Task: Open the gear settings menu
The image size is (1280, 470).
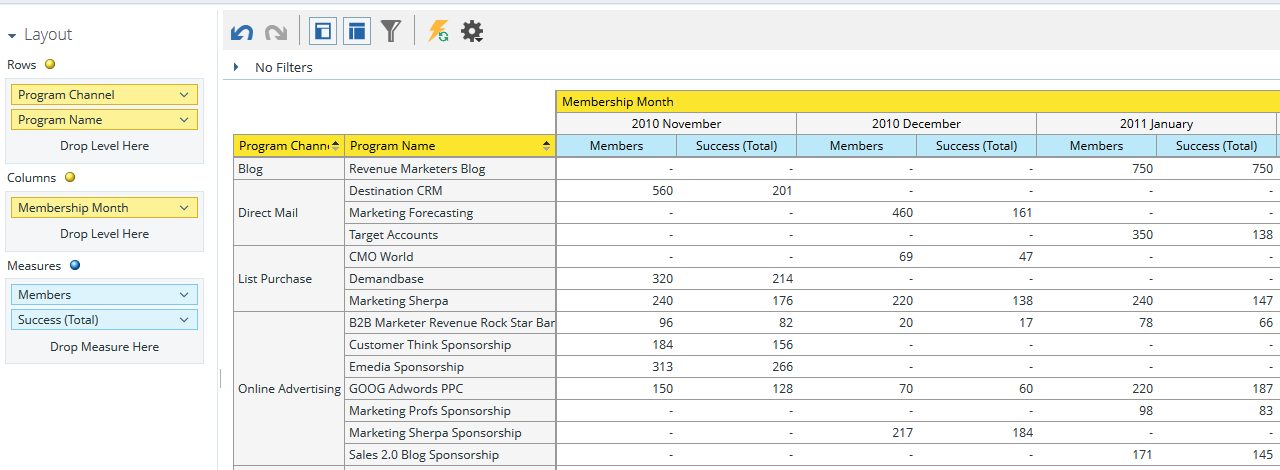Action: [472, 32]
